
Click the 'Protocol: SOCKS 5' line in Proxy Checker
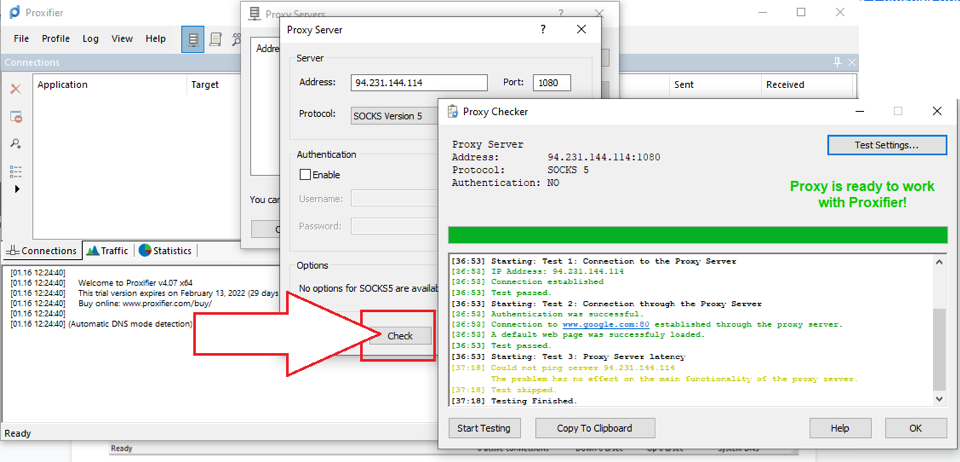pyautogui.click(x=520, y=170)
